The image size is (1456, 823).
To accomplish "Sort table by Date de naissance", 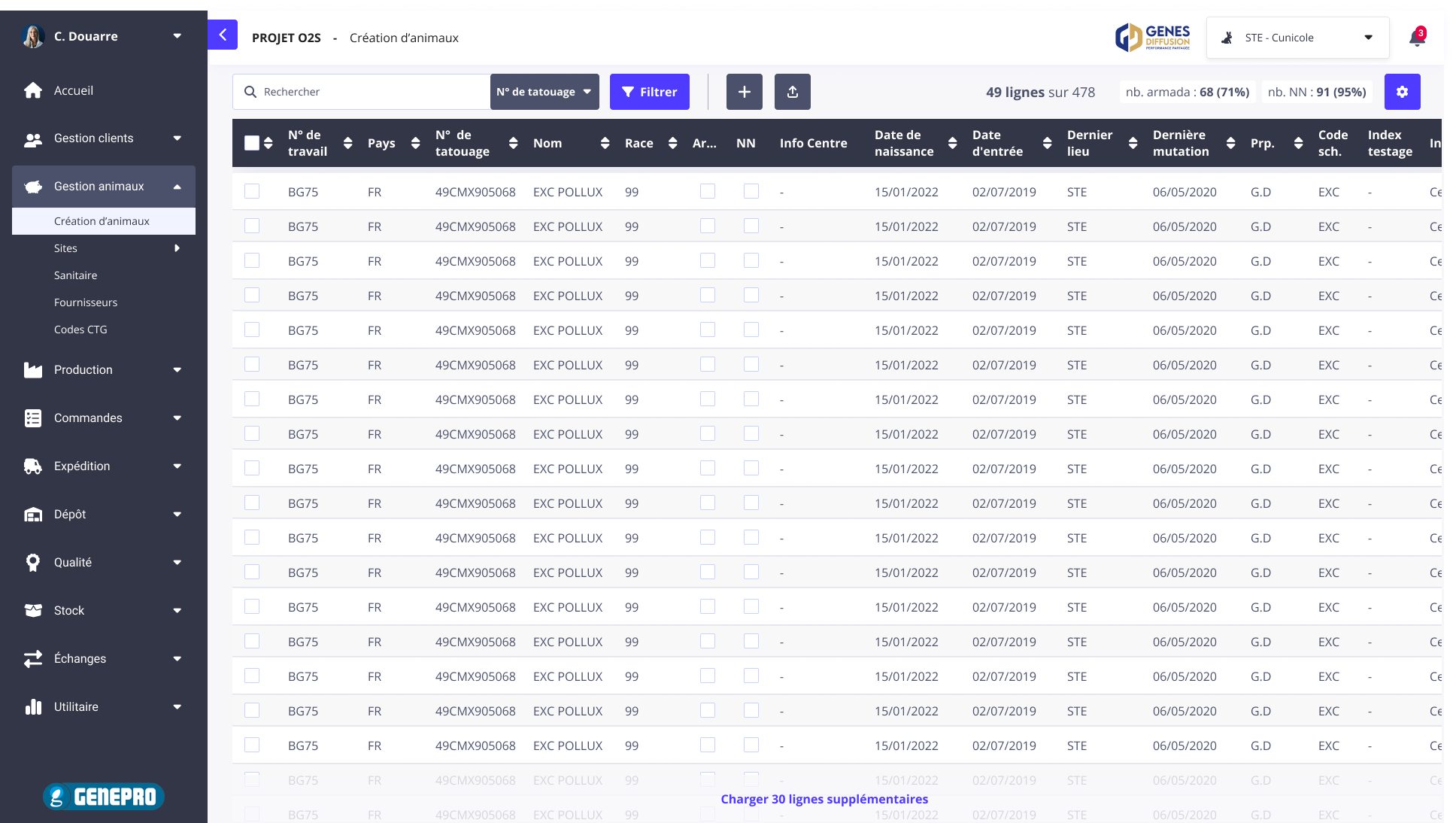I will (x=952, y=143).
